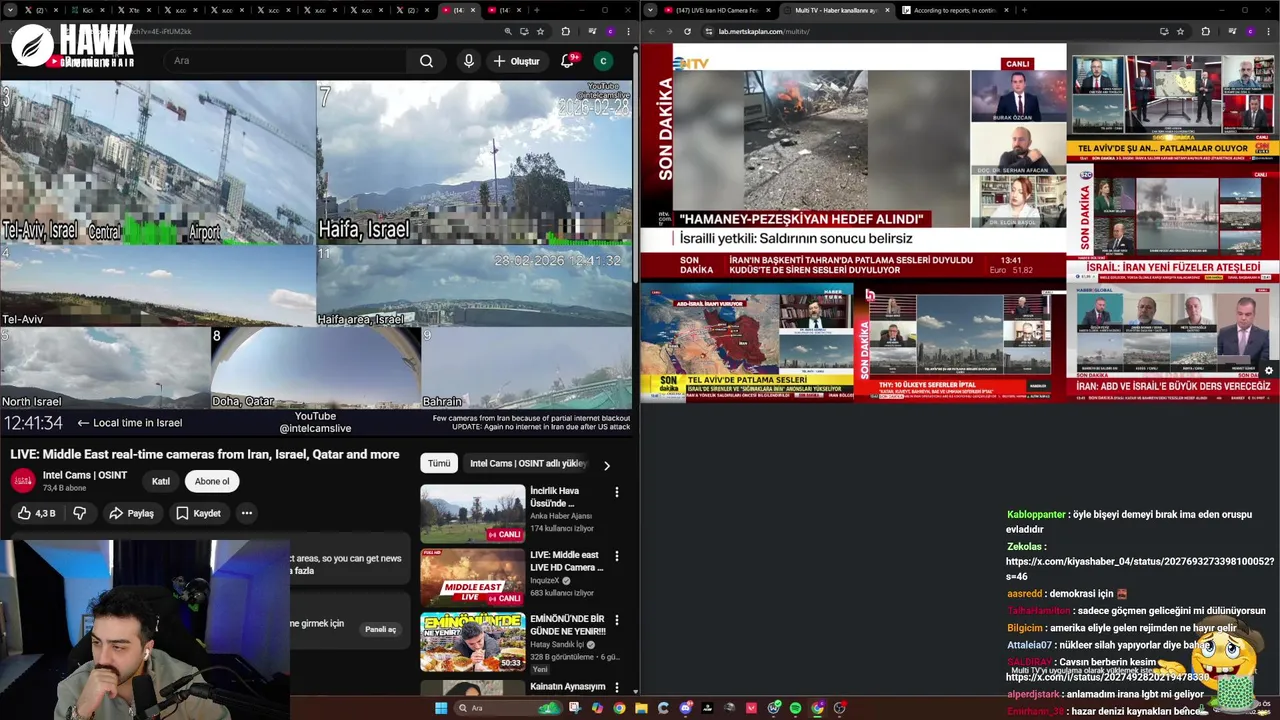This screenshot has height=720, width=1280.
Task: Select Intel Cams | OSINT adlı yükleyen chip
Action: (528, 463)
